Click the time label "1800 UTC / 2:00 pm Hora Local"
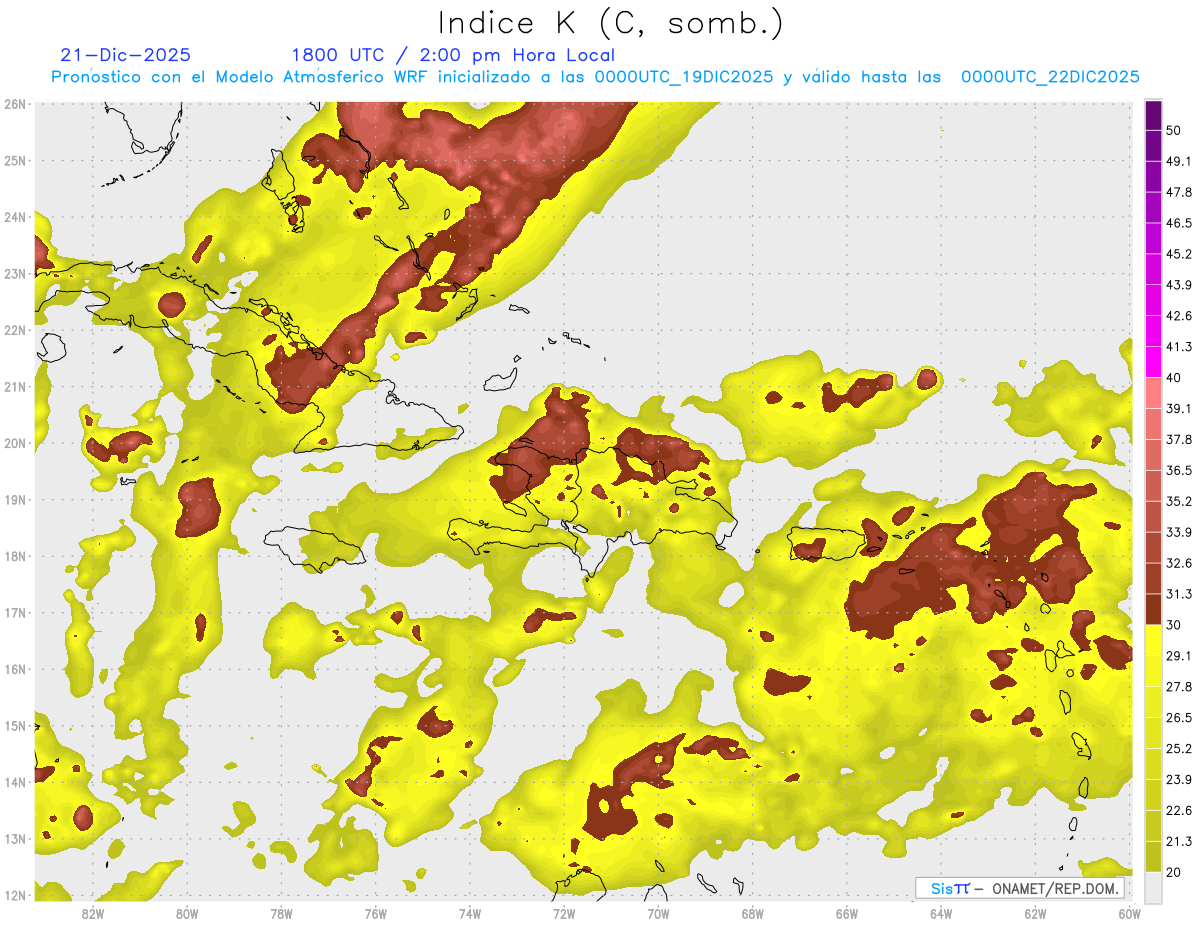The image size is (1200, 927). (x=453, y=55)
